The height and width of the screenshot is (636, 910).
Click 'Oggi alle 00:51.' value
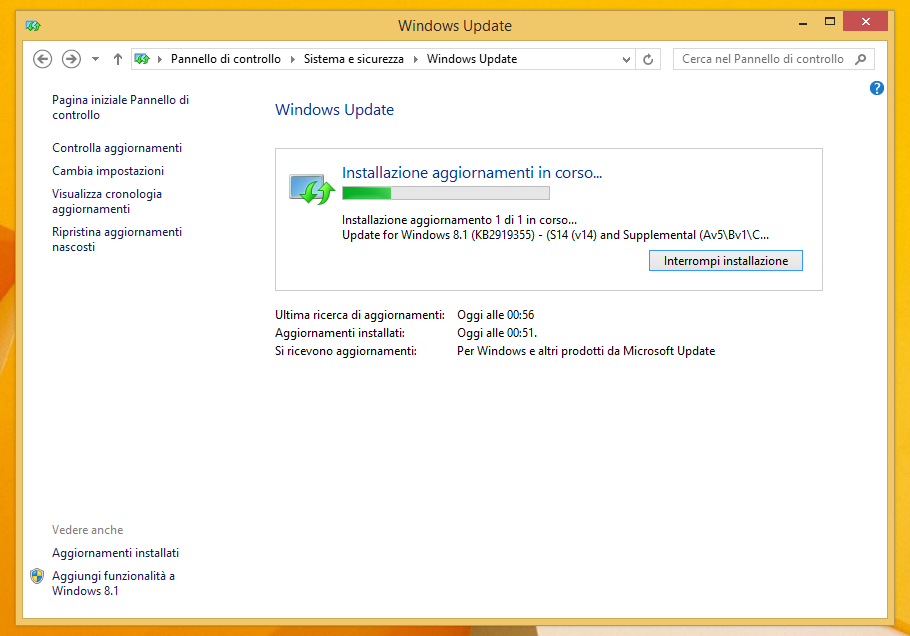coord(497,333)
